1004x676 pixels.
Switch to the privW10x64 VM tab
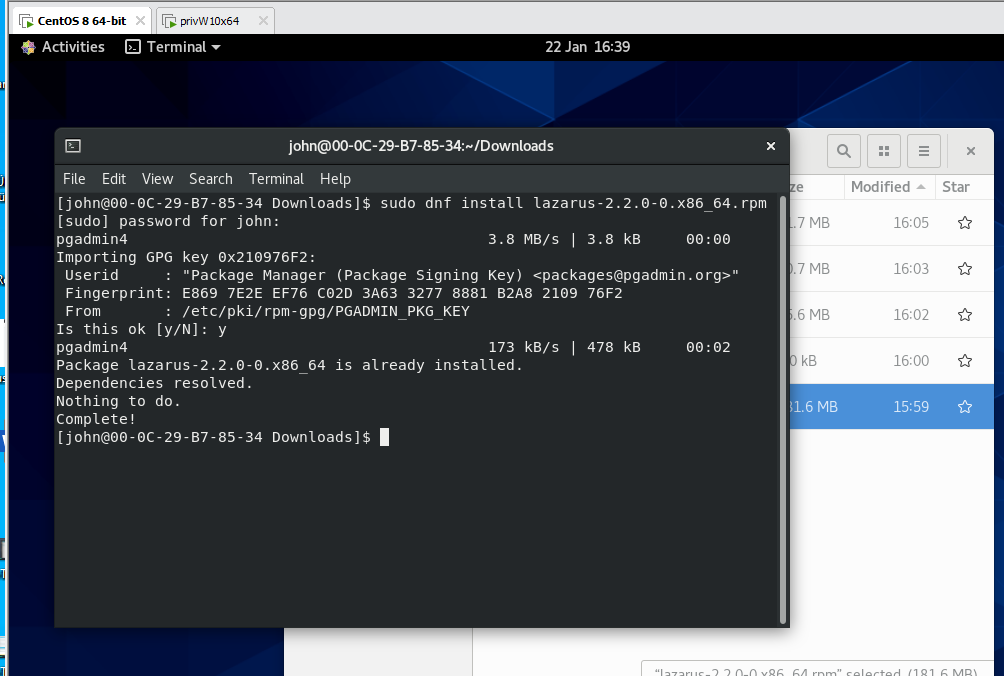(x=209, y=21)
